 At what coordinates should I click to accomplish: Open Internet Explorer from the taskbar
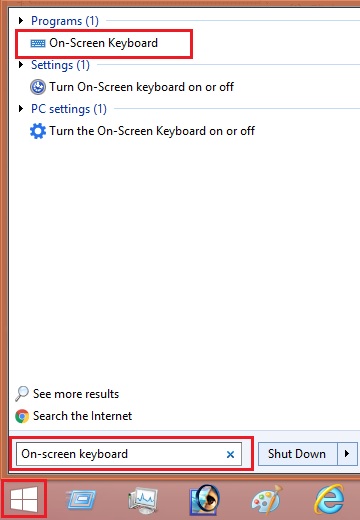coord(330,499)
